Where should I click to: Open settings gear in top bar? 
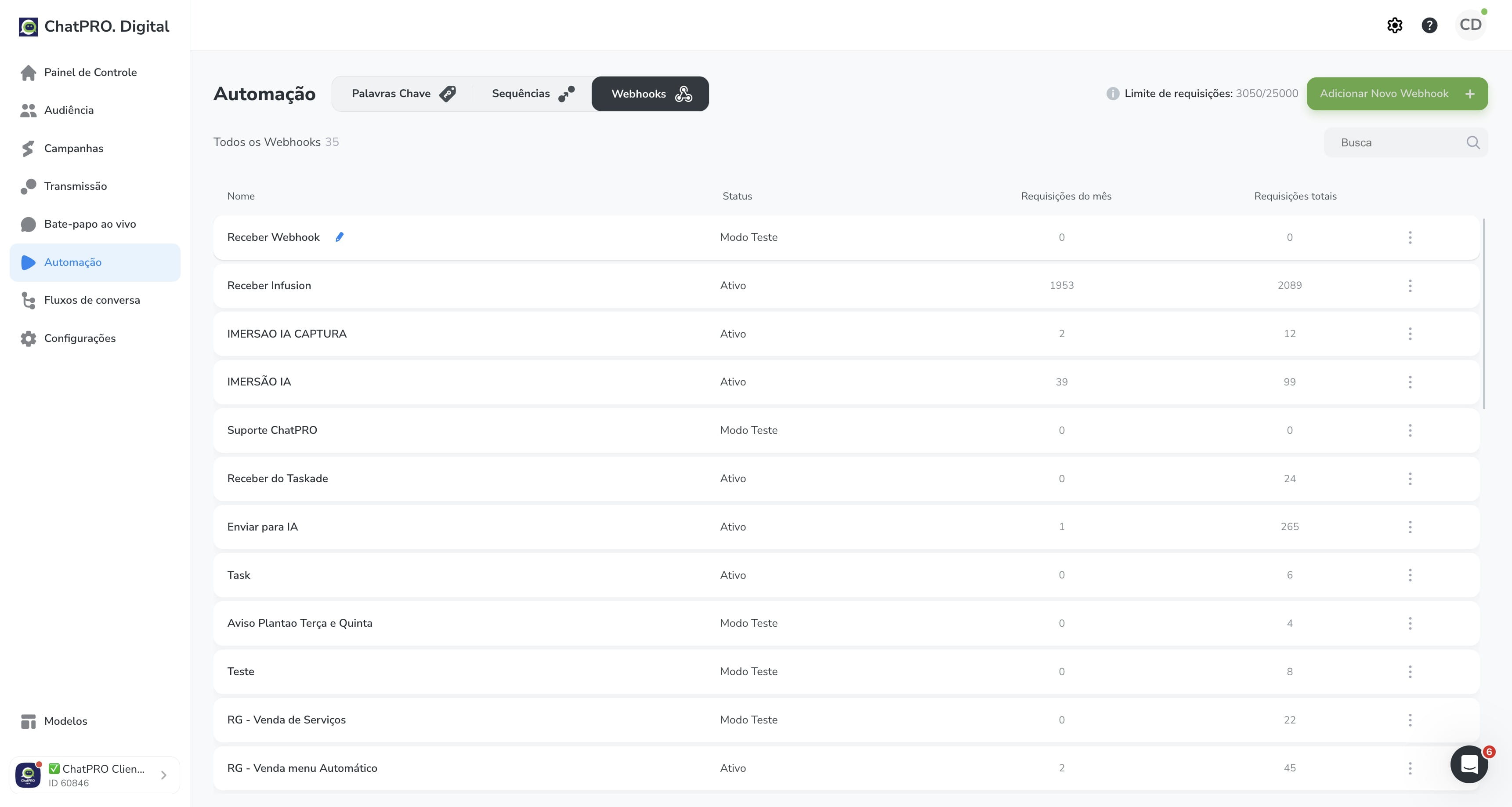pyautogui.click(x=1395, y=25)
